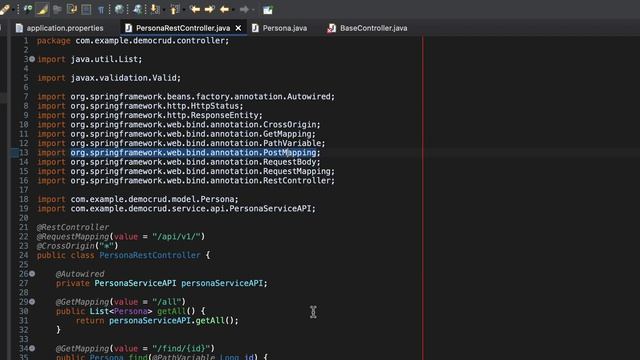Click the @RestController annotation on line 21
Viewport: 640px width, 360px height.
click(73, 227)
